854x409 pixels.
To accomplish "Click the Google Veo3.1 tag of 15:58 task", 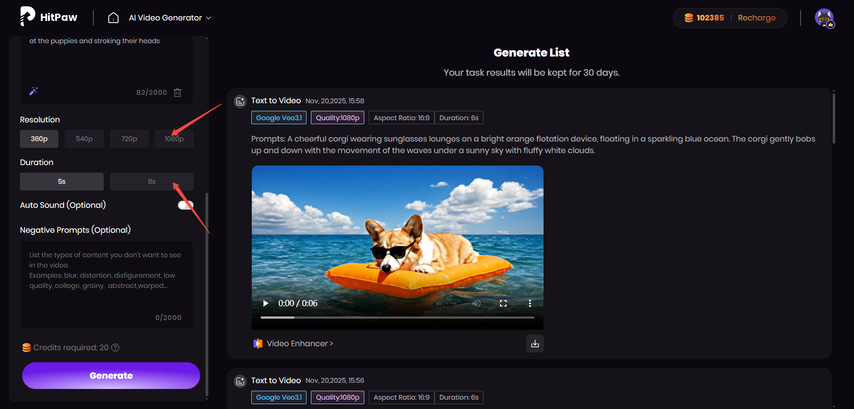I will tap(279, 118).
